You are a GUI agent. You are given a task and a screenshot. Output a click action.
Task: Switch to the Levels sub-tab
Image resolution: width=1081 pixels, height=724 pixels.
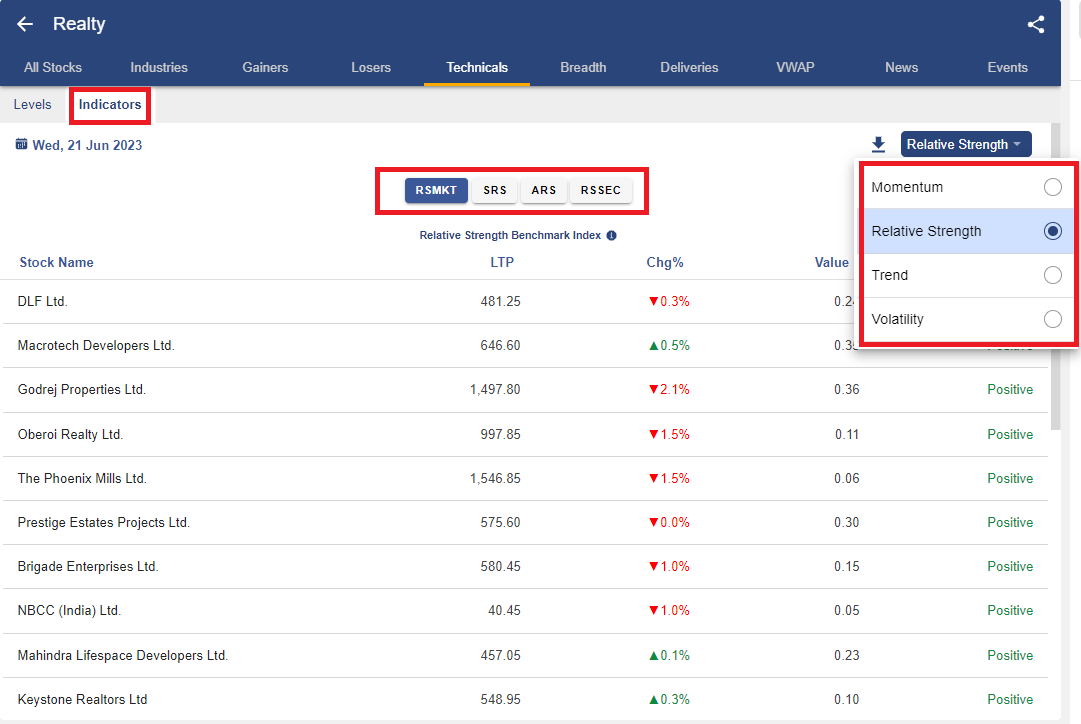point(32,105)
